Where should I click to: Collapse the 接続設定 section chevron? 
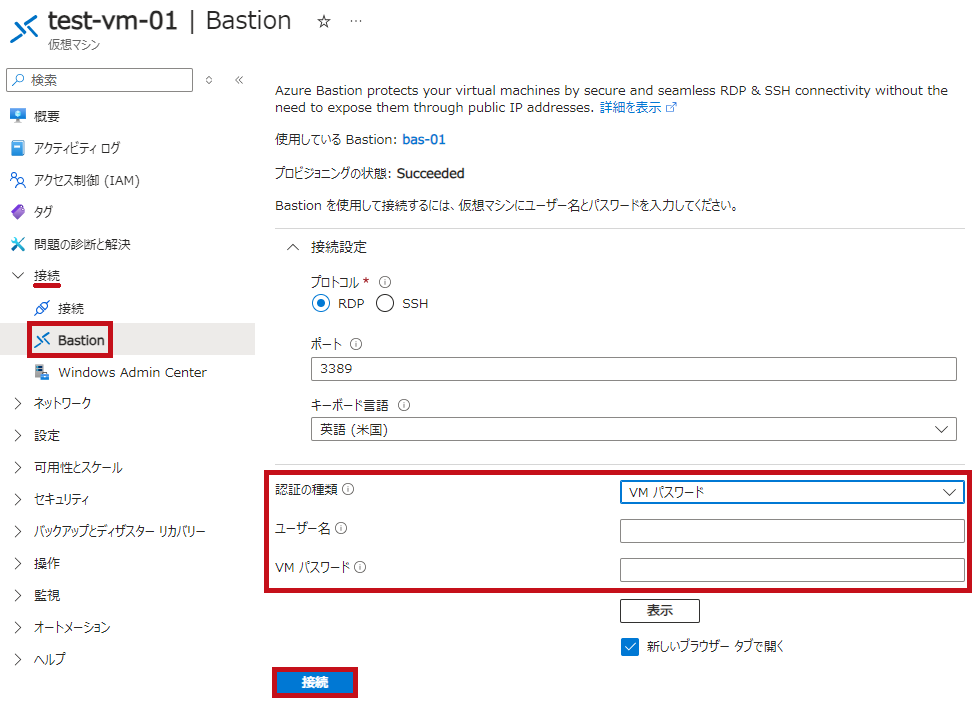pos(293,247)
